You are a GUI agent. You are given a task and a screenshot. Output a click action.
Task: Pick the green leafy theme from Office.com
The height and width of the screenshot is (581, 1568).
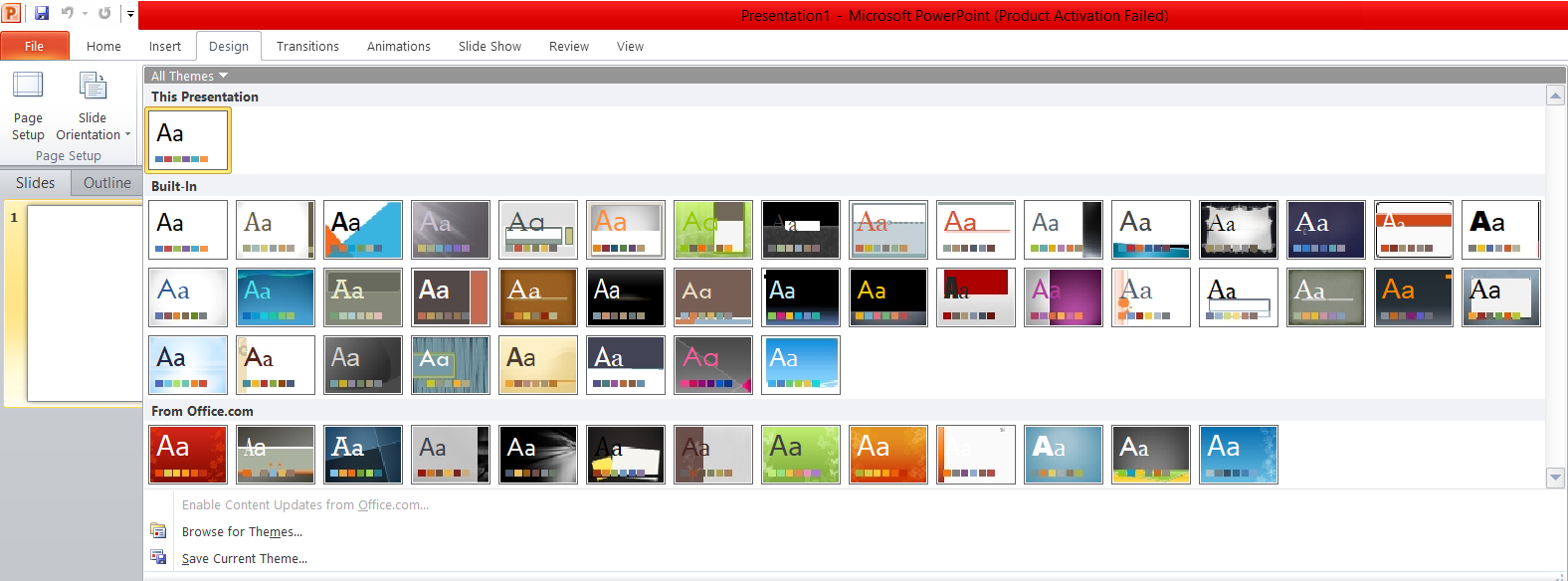pos(801,455)
